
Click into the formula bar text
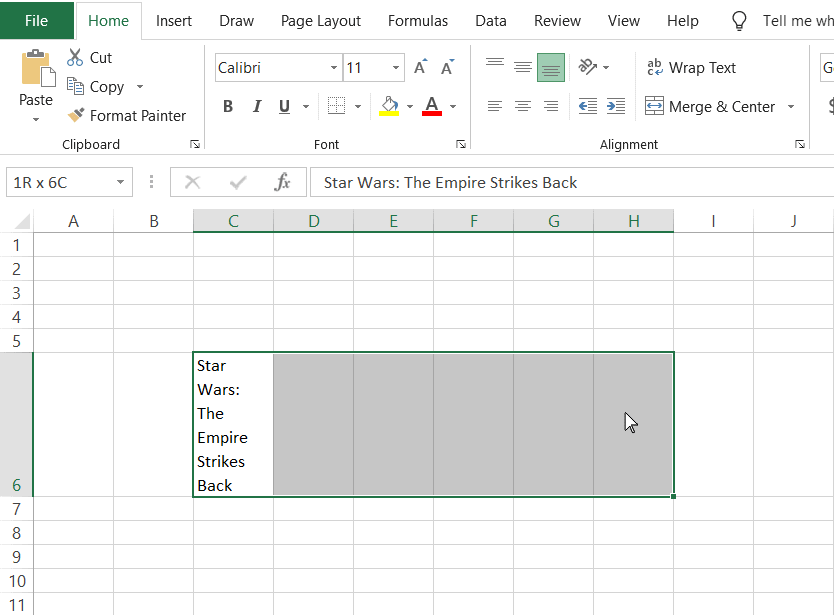click(x=450, y=182)
